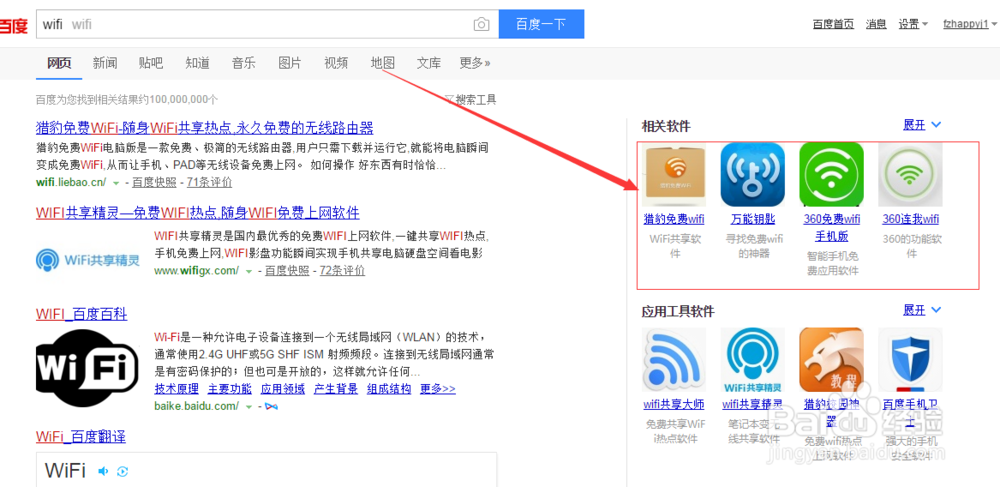
Task: Open the 猎豹免费wifi app icon
Action: coord(674,175)
